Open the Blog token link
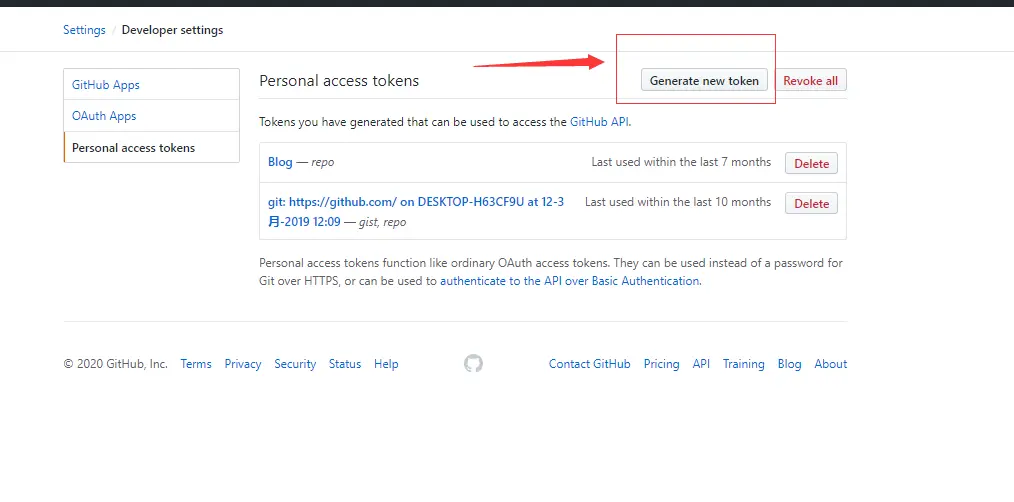The image size is (1014, 502). (280, 162)
